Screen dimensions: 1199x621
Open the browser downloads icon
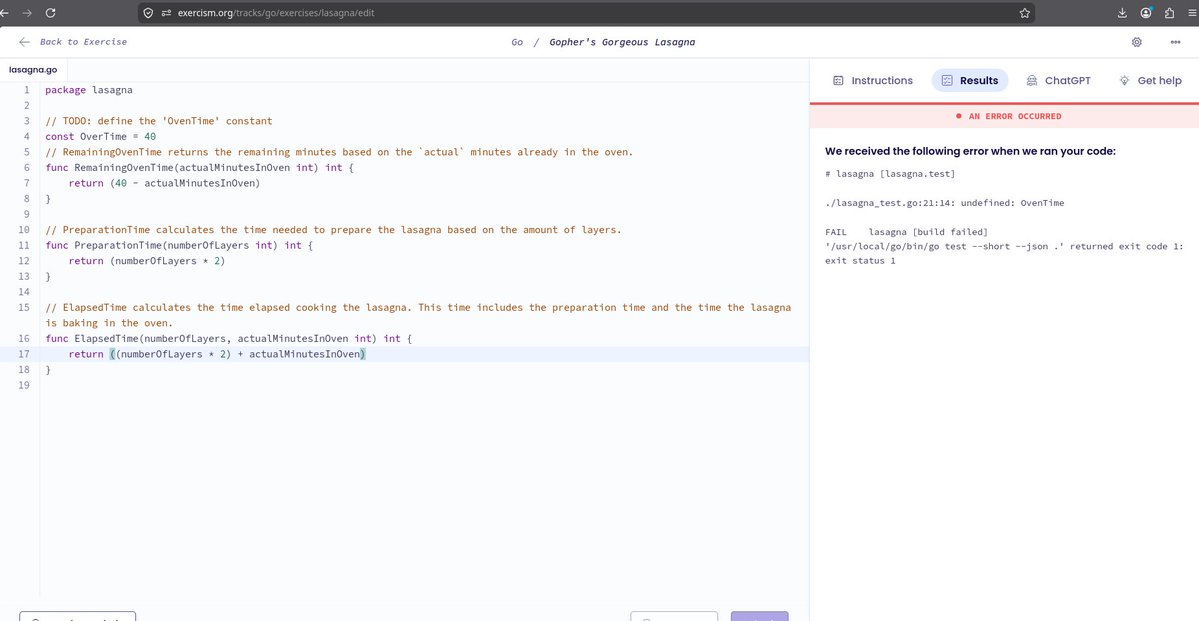[x=1123, y=13]
